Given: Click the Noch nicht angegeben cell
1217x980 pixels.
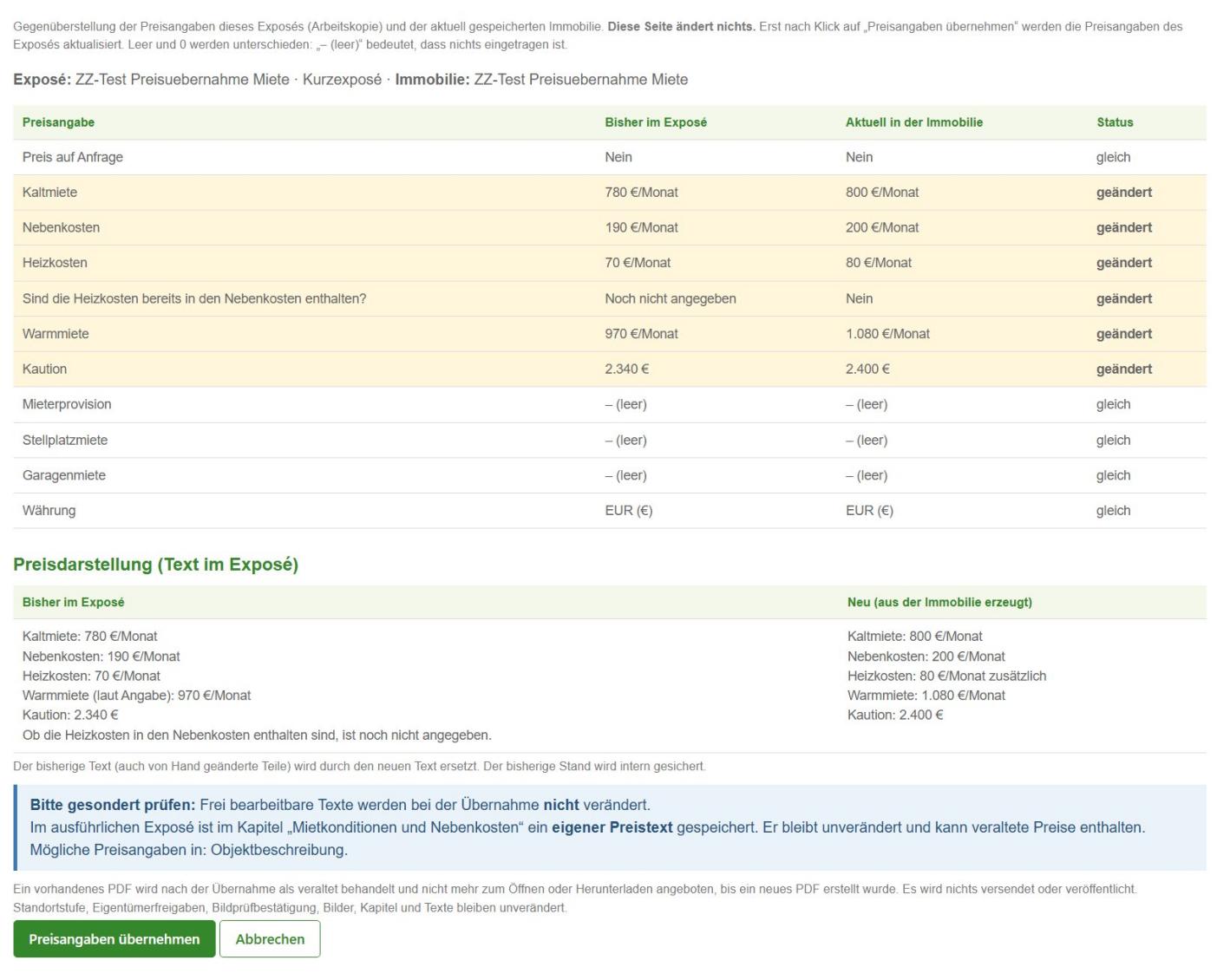Looking at the screenshot, I should pos(671,298).
